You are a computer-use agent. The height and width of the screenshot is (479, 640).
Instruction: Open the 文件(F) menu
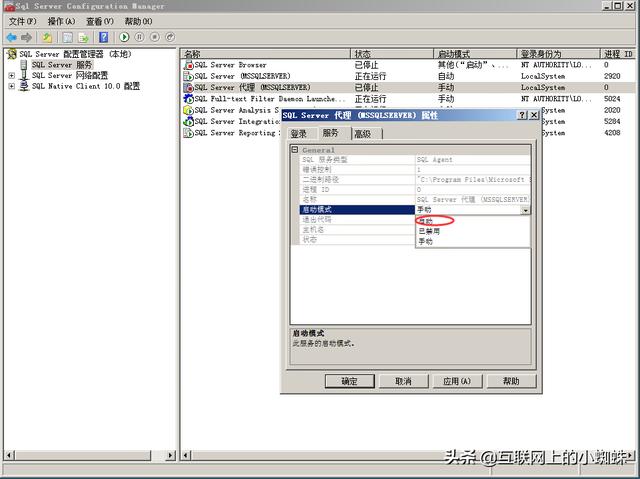pos(22,21)
